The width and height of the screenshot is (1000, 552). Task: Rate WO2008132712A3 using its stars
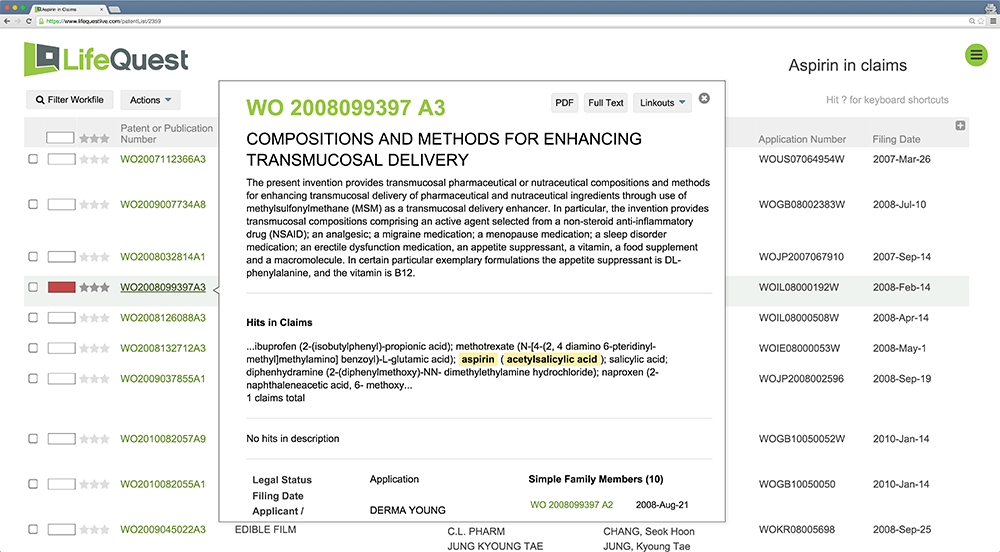[x=94, y=348]
